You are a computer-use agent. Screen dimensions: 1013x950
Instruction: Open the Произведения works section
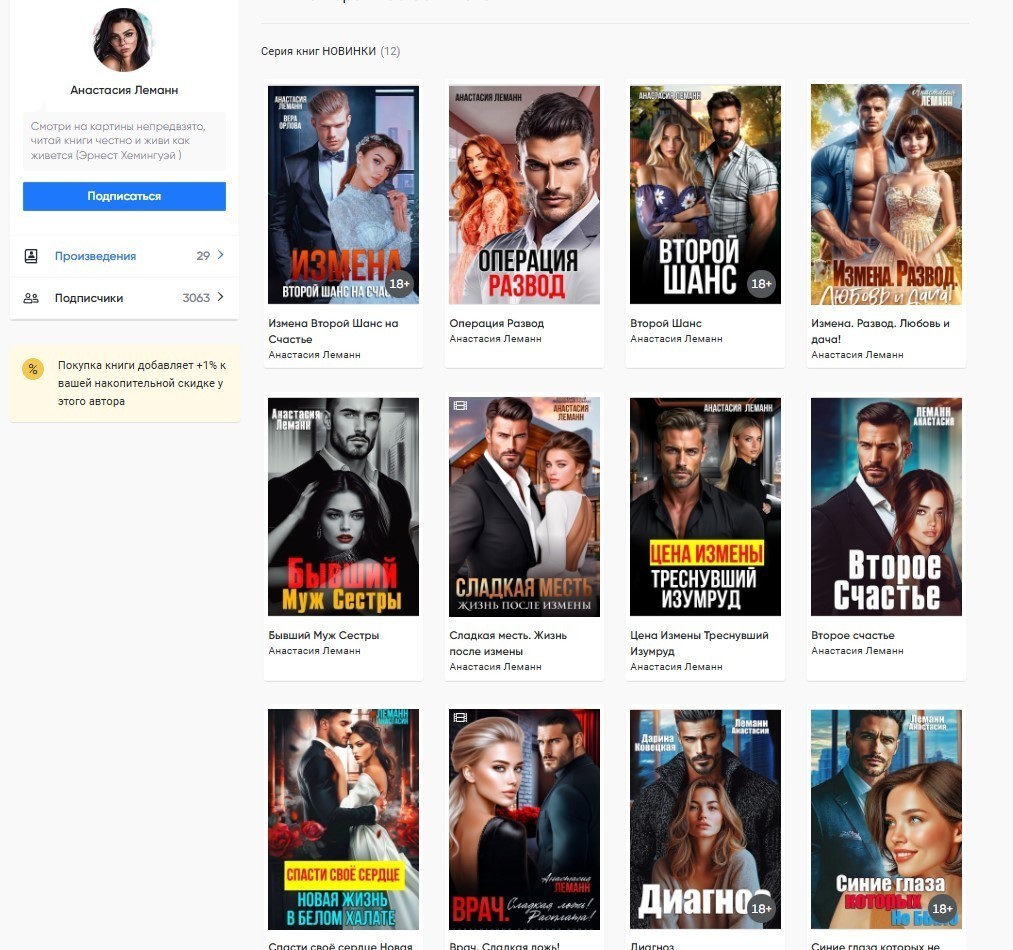point(95,256)
